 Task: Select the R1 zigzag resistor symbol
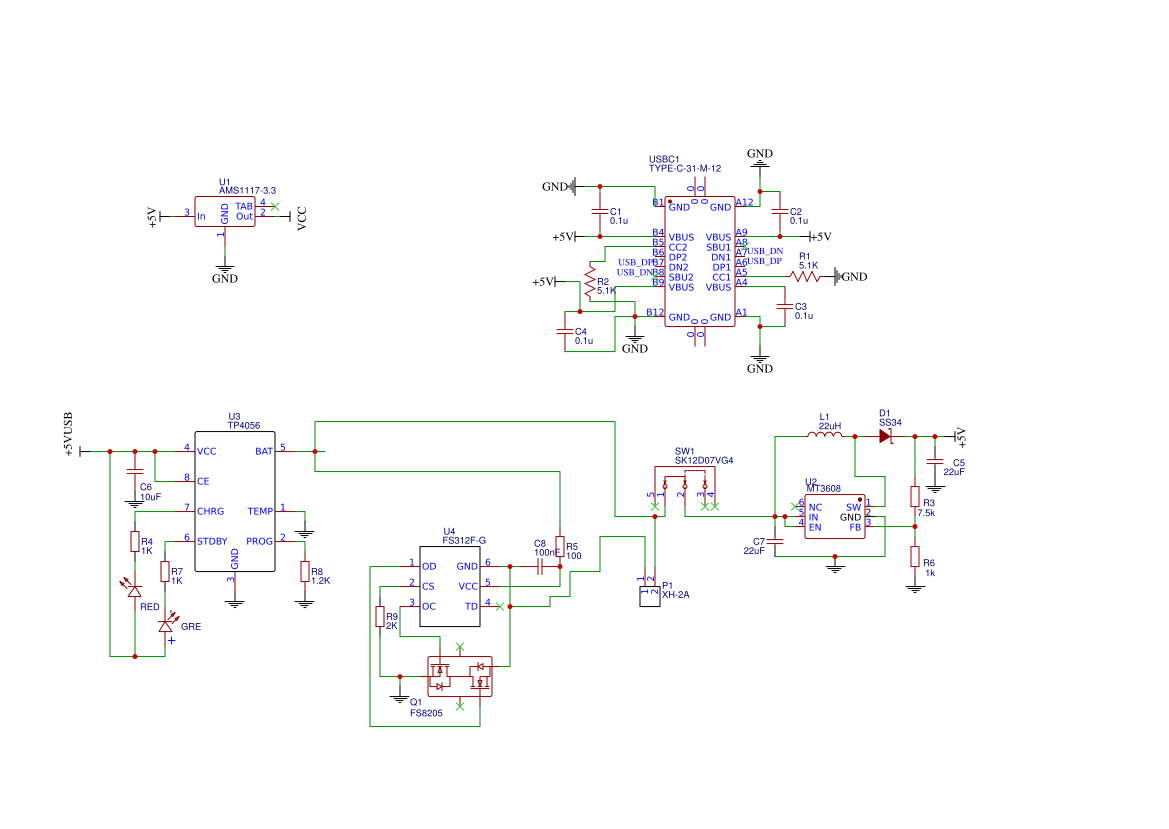(805, 277)
